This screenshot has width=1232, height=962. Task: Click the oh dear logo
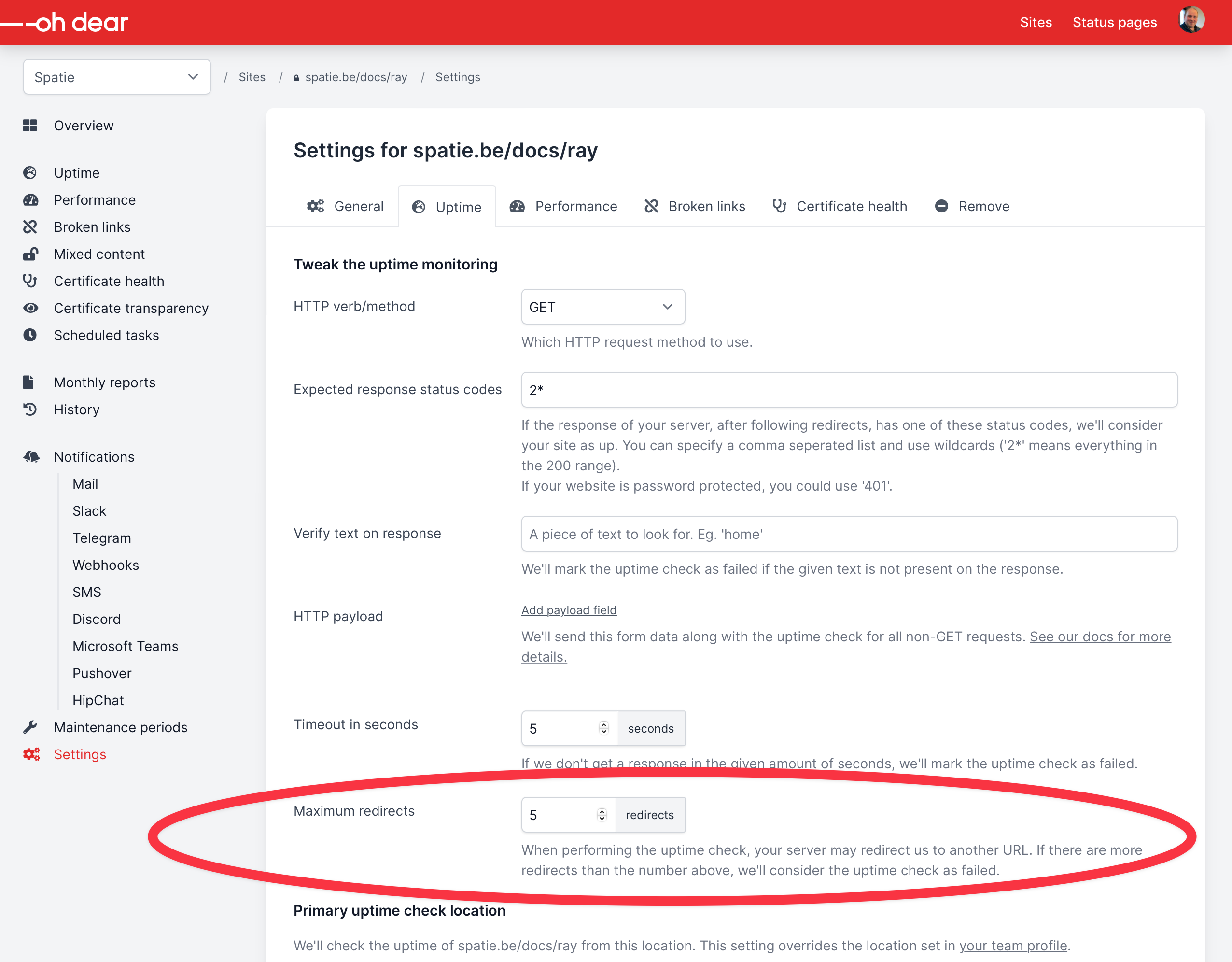65,23
